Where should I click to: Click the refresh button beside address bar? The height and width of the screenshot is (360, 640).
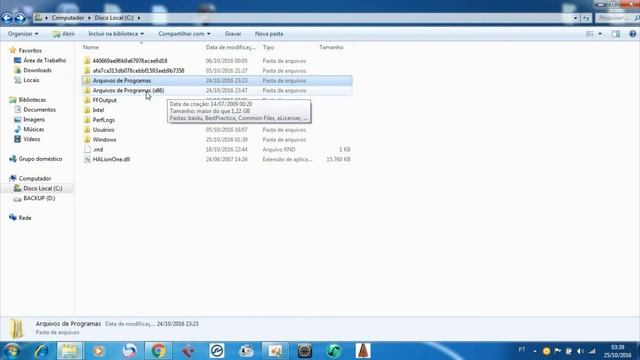click(586, 18)
